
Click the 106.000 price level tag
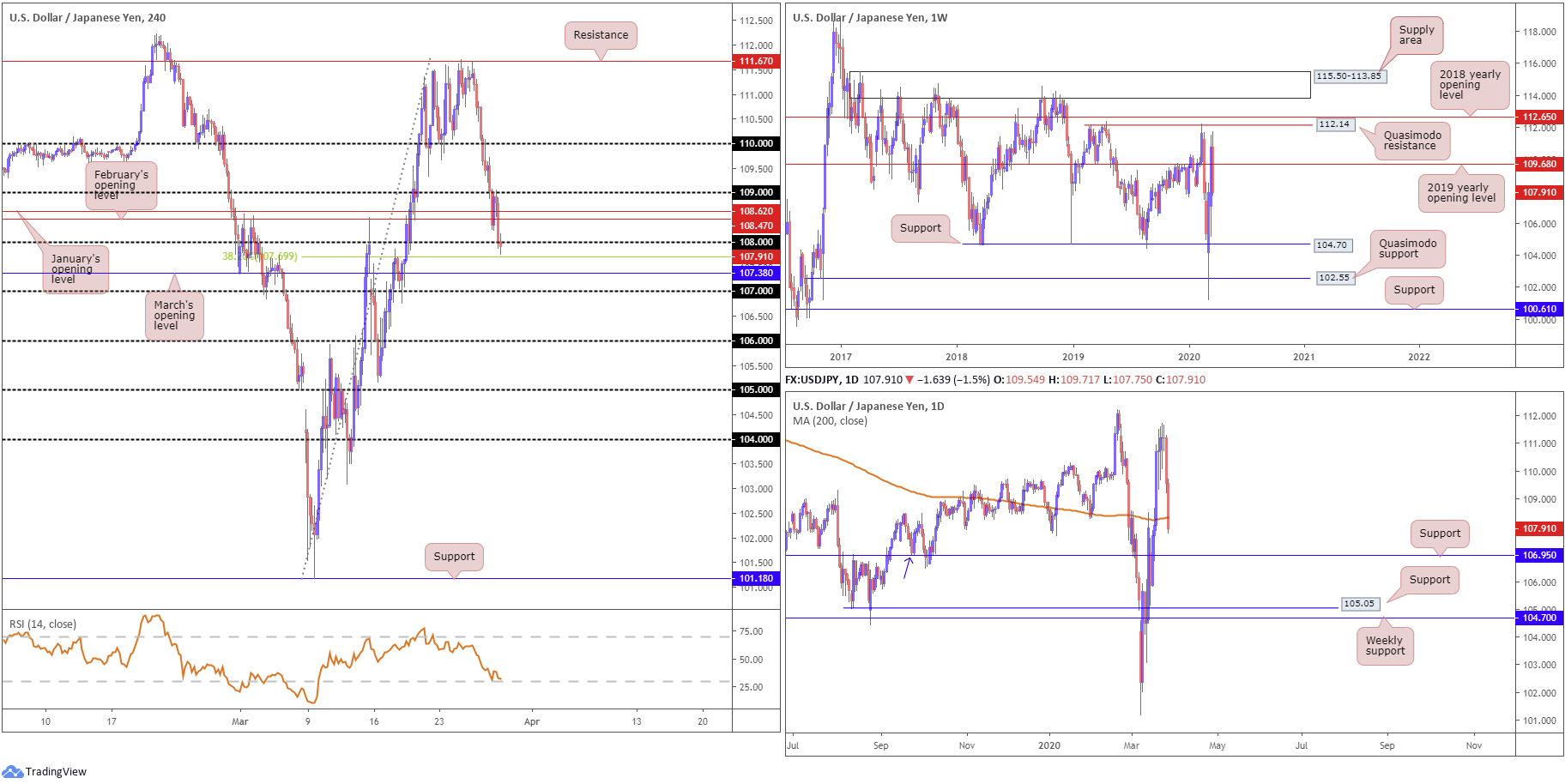(x=756, y=341)
